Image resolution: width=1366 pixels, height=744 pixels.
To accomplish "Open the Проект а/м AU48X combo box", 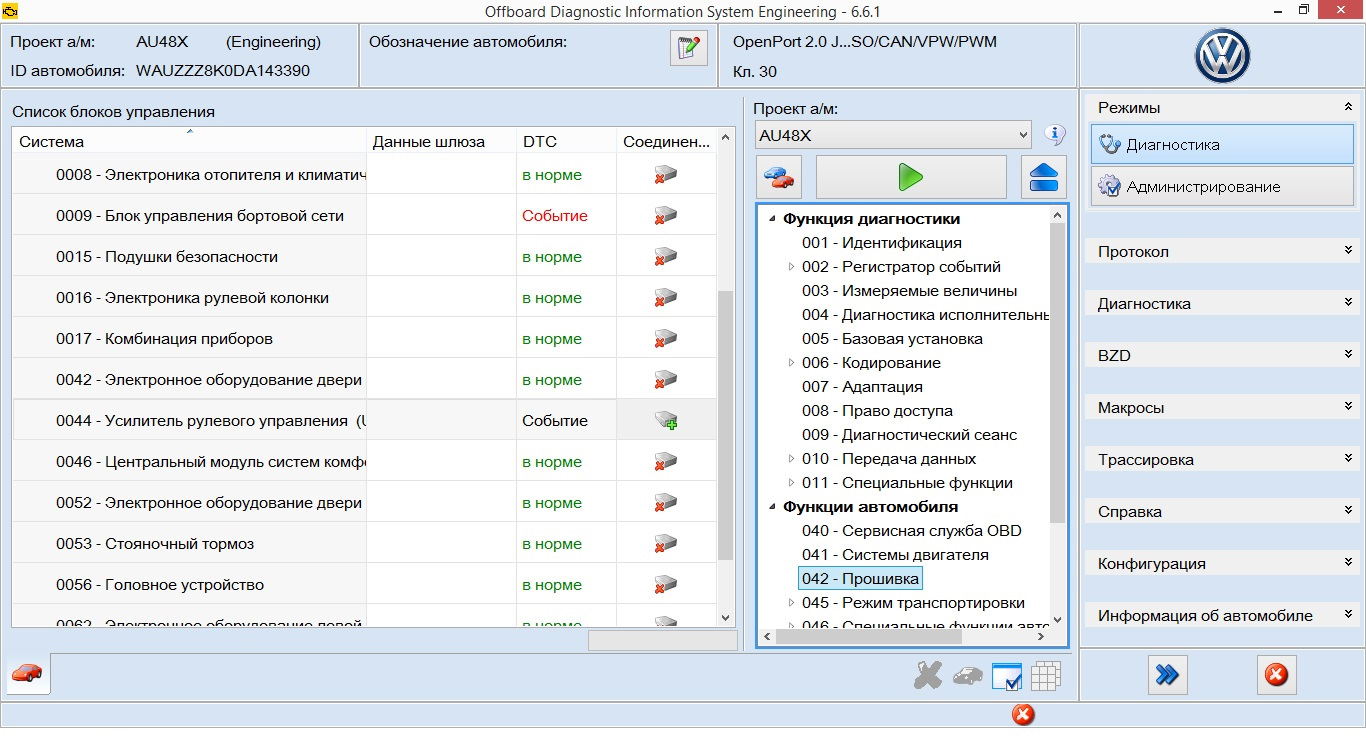I will click(893, 134).
